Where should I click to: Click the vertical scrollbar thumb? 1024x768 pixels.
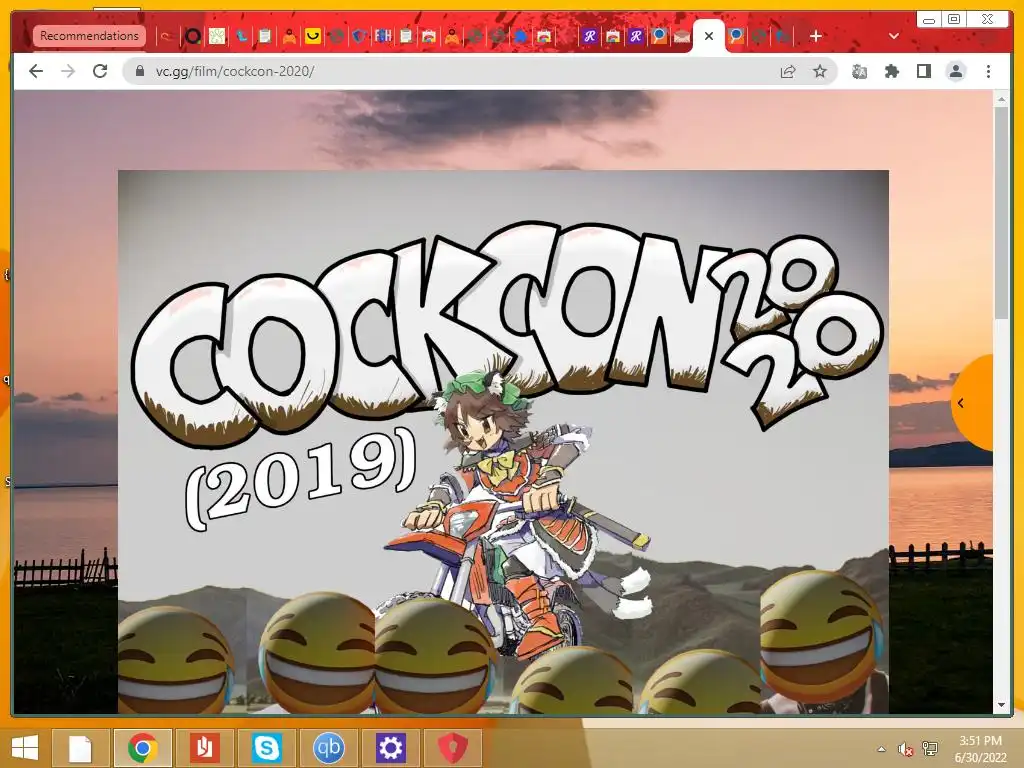pyautogui.click(x=1001, y=213)
